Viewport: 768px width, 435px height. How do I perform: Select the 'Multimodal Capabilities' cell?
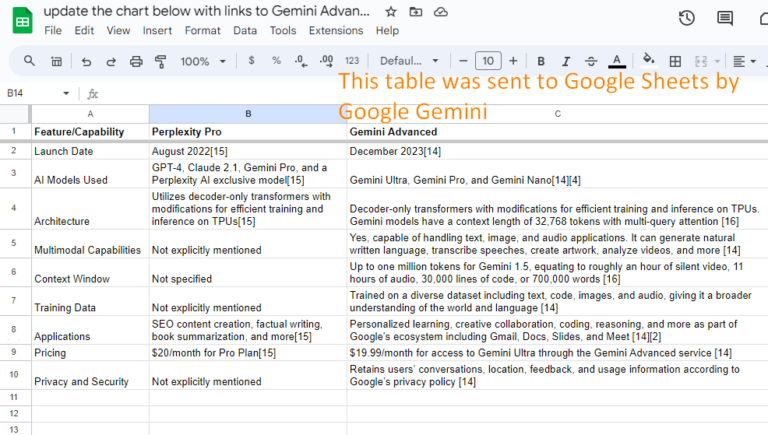(x=90, y=243)
